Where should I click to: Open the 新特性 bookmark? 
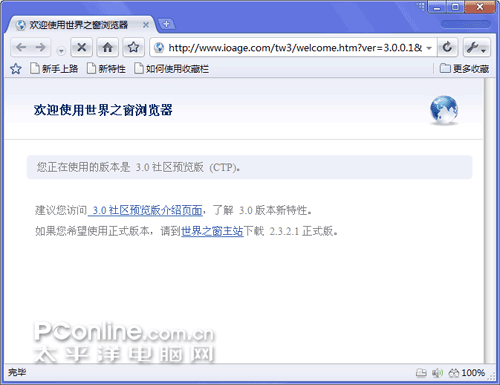[106, 69]
